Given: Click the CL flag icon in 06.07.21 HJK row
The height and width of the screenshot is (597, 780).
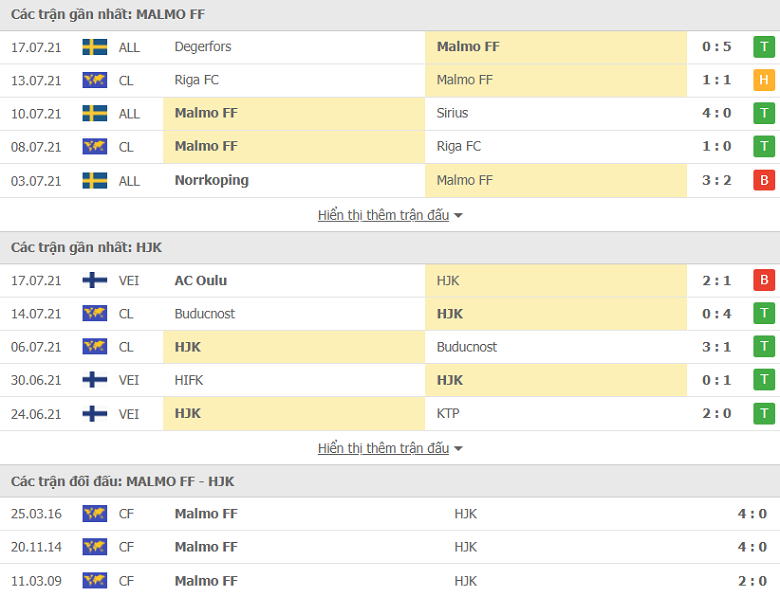Looking at the screenshot, I should pyautogui.click(x=95, y=347).
